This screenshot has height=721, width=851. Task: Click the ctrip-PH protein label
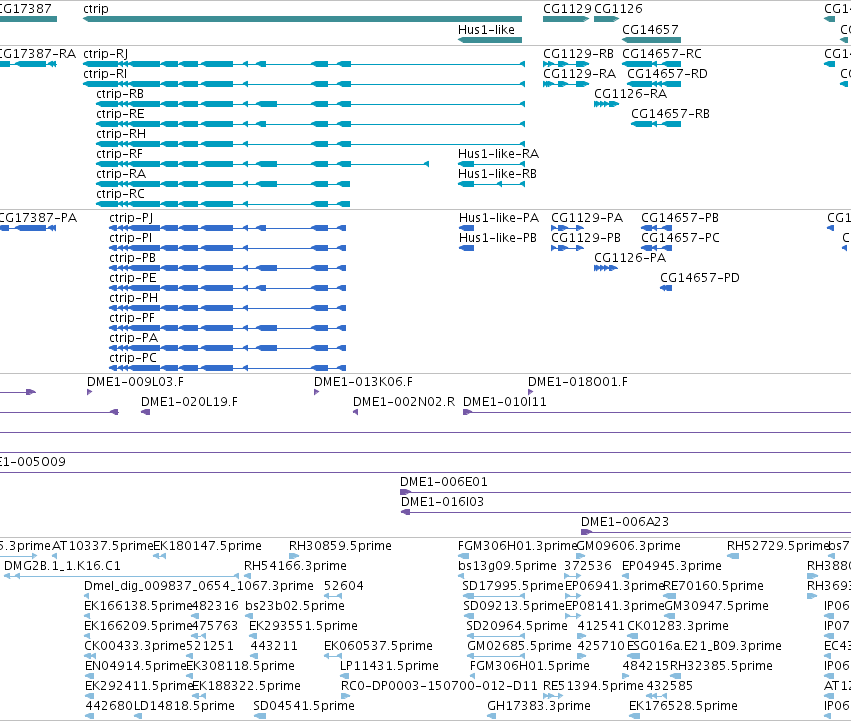134,299
